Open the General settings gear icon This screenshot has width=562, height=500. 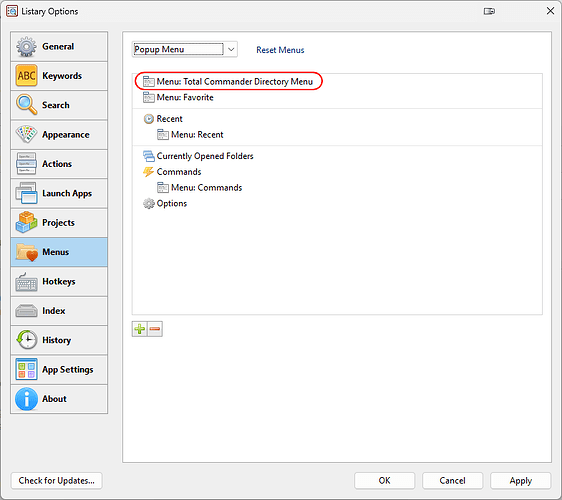[x=26, y=47]
